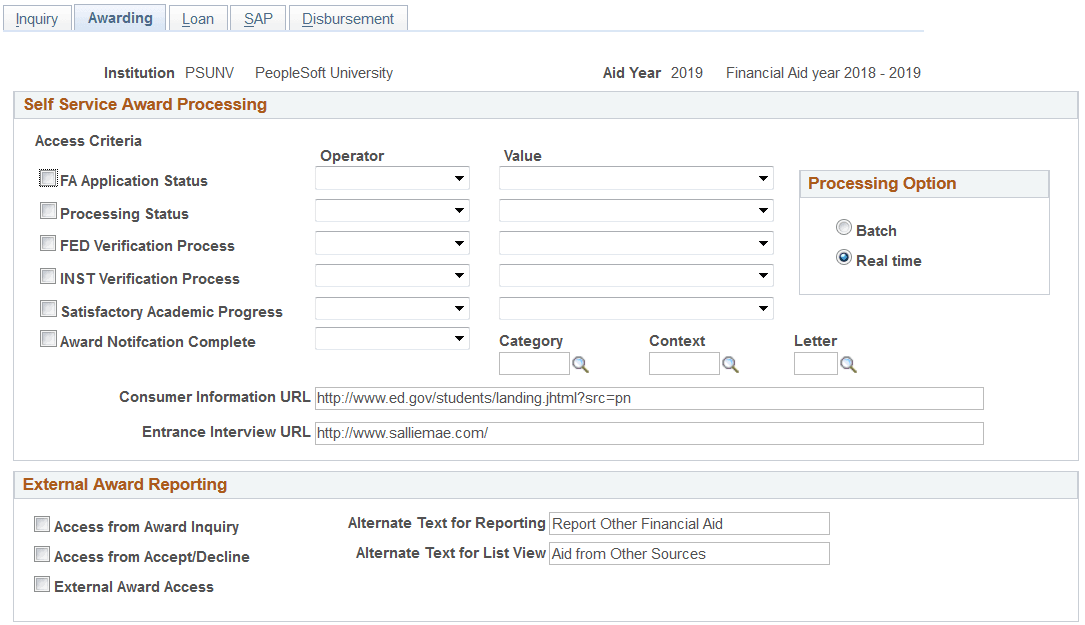Check the Award Notifcation Complete checkbox
1085x625 pixels.
coord(48,338)
